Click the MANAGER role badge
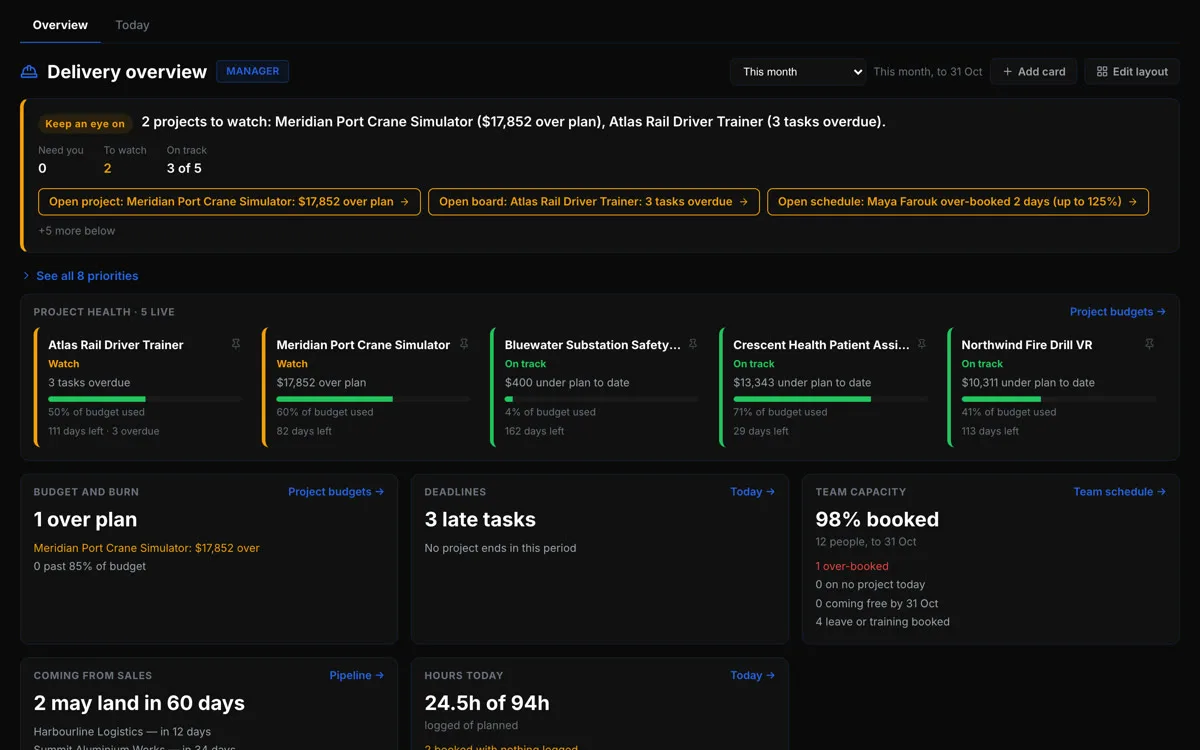 (253, 71)
